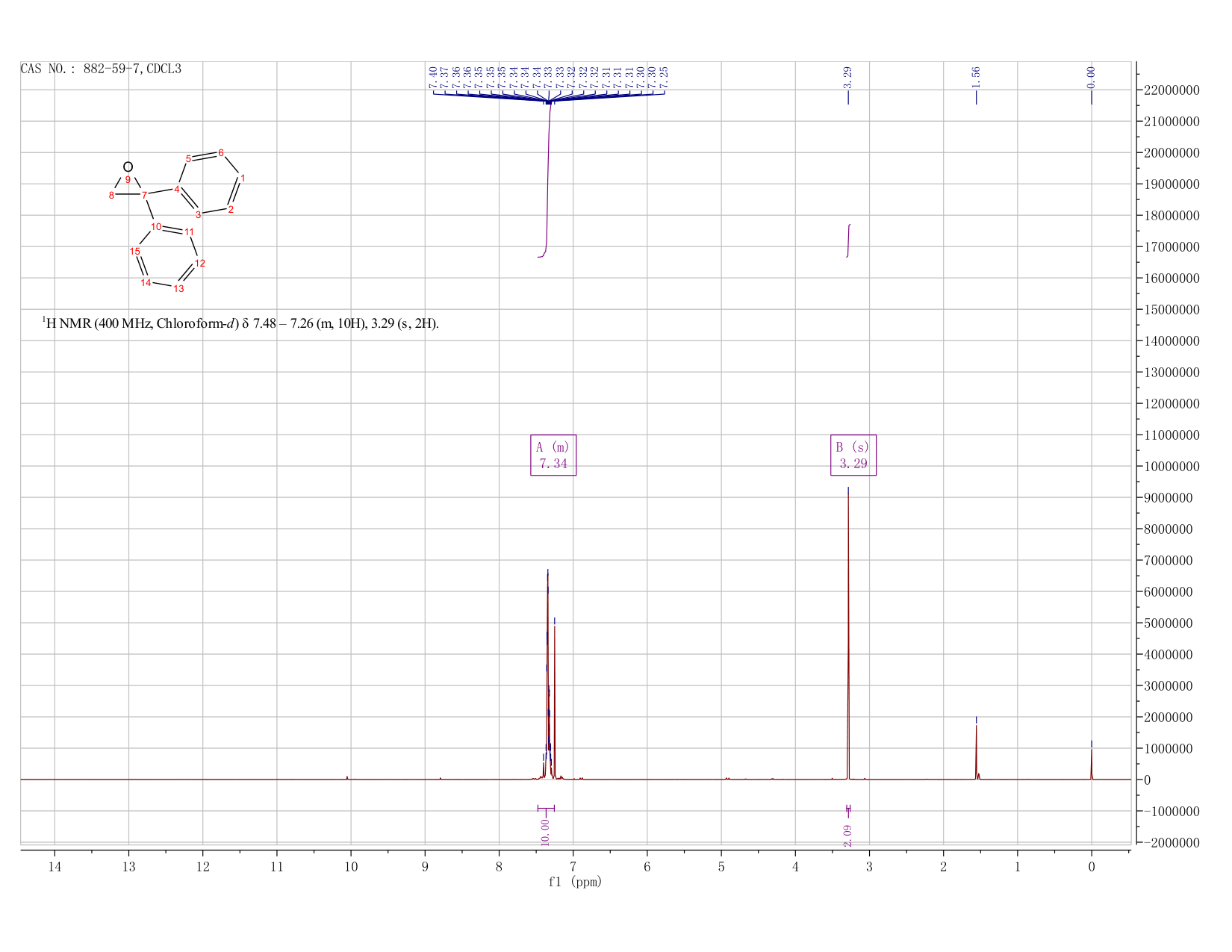Viewport: 1232px width, 952px height.
Task: Click the A (m) 7.34 multiplet box
Action: [553, 455]
